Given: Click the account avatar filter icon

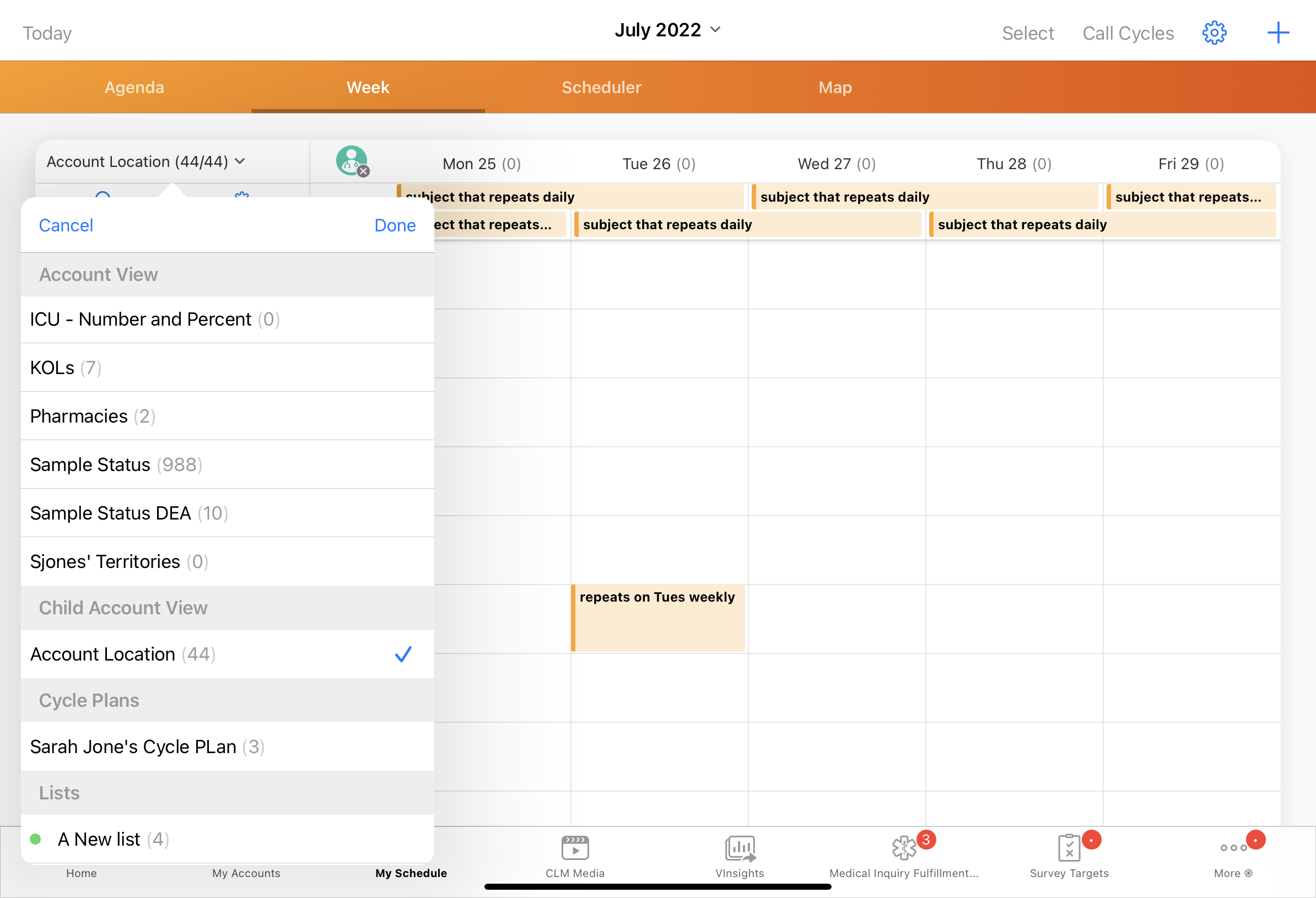Looking at the screenshot, I should 352,161.
